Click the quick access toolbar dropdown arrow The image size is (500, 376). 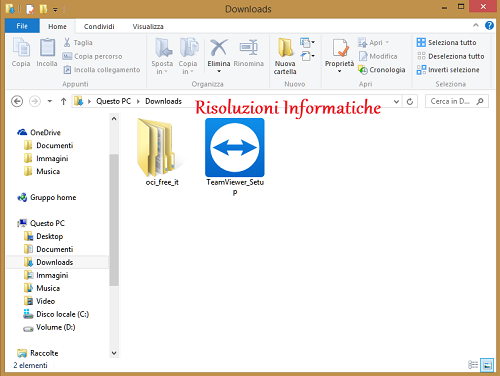(x=55, y=10)
